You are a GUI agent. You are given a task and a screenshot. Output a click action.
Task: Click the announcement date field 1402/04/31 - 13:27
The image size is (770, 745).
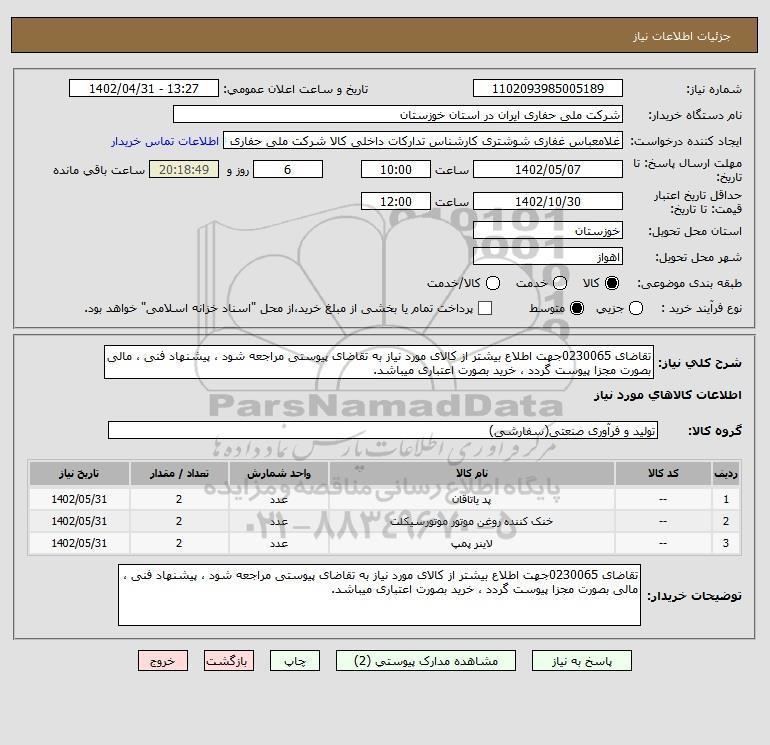(144, 88)
